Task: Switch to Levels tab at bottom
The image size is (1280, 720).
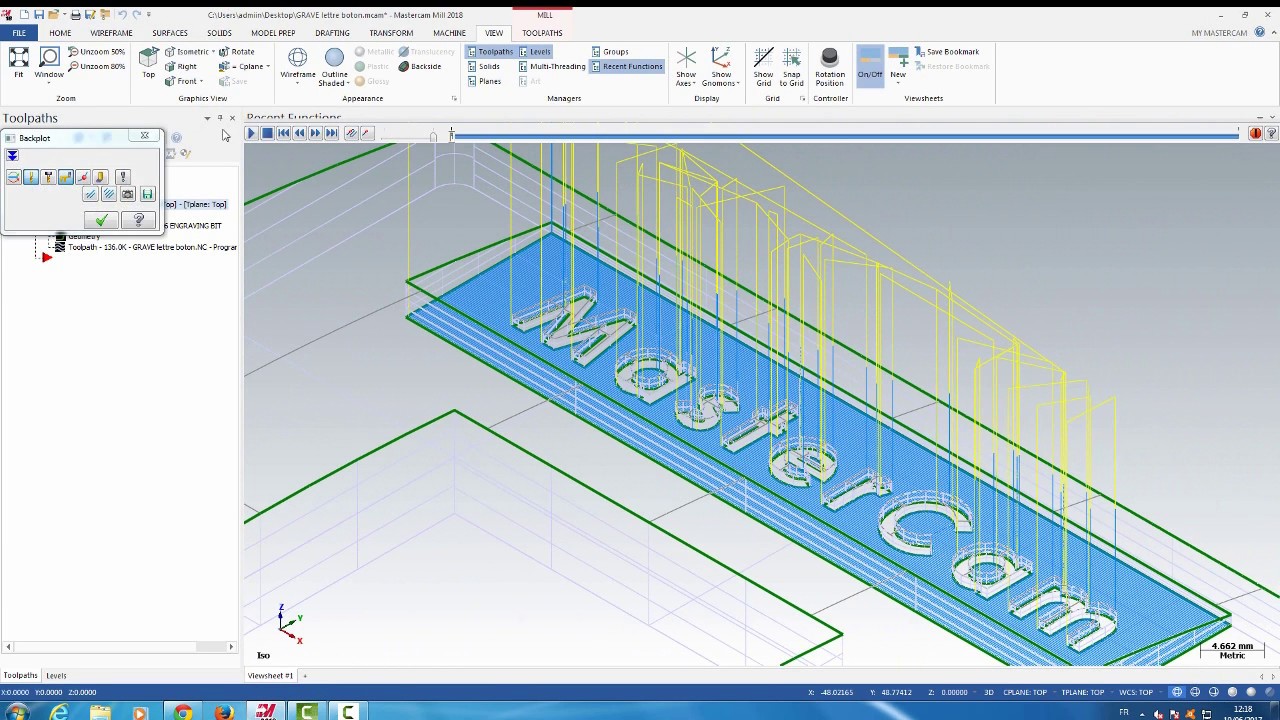Action: (x=56, y=676)
